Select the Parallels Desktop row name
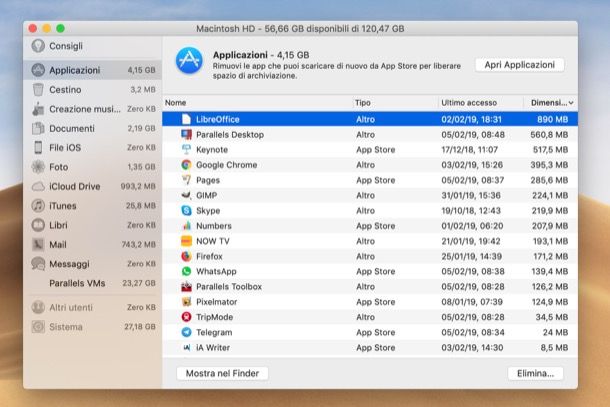This screenshot has width=610, height=407. coord(230,135)
